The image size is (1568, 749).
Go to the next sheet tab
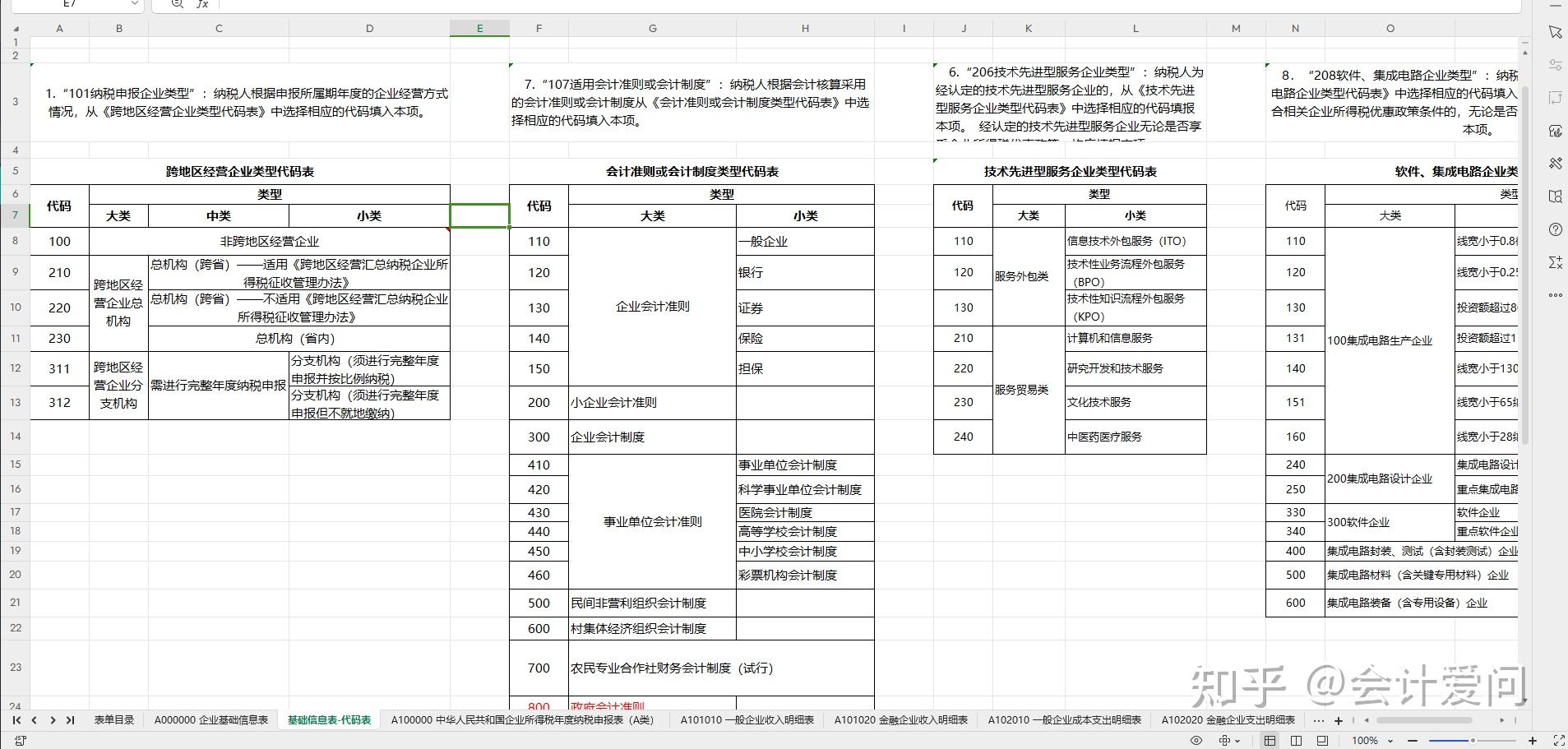pos(53,720)
